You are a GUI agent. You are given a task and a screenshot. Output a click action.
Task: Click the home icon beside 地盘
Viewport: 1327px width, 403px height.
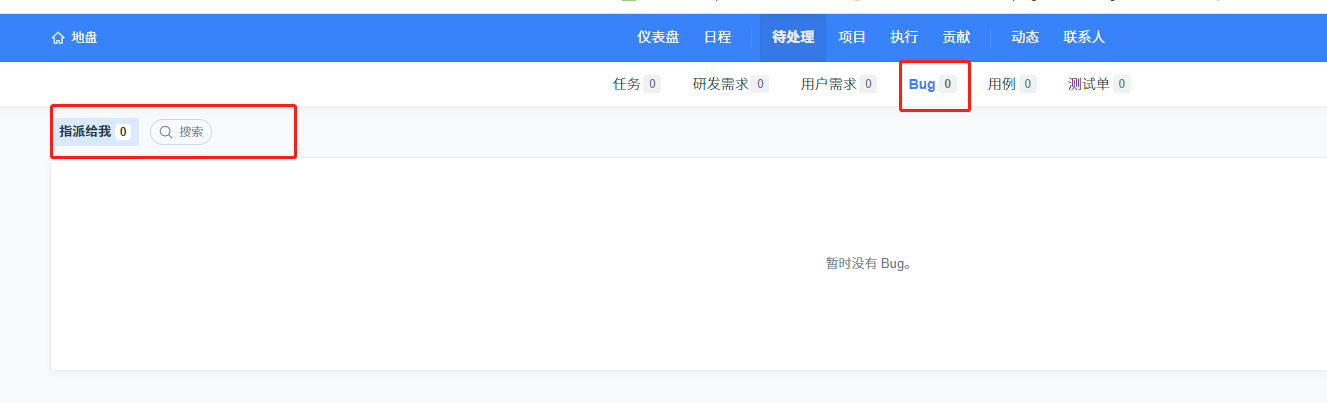(x=58, y=38)
